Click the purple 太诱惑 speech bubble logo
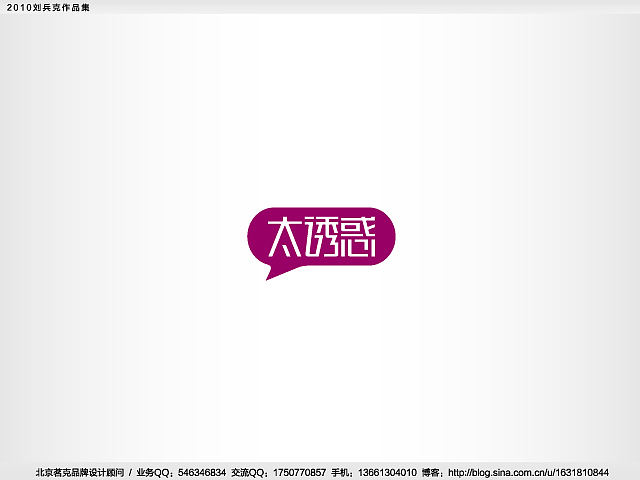This screenshot has width=640, height=480. click(x=321, y=243)
